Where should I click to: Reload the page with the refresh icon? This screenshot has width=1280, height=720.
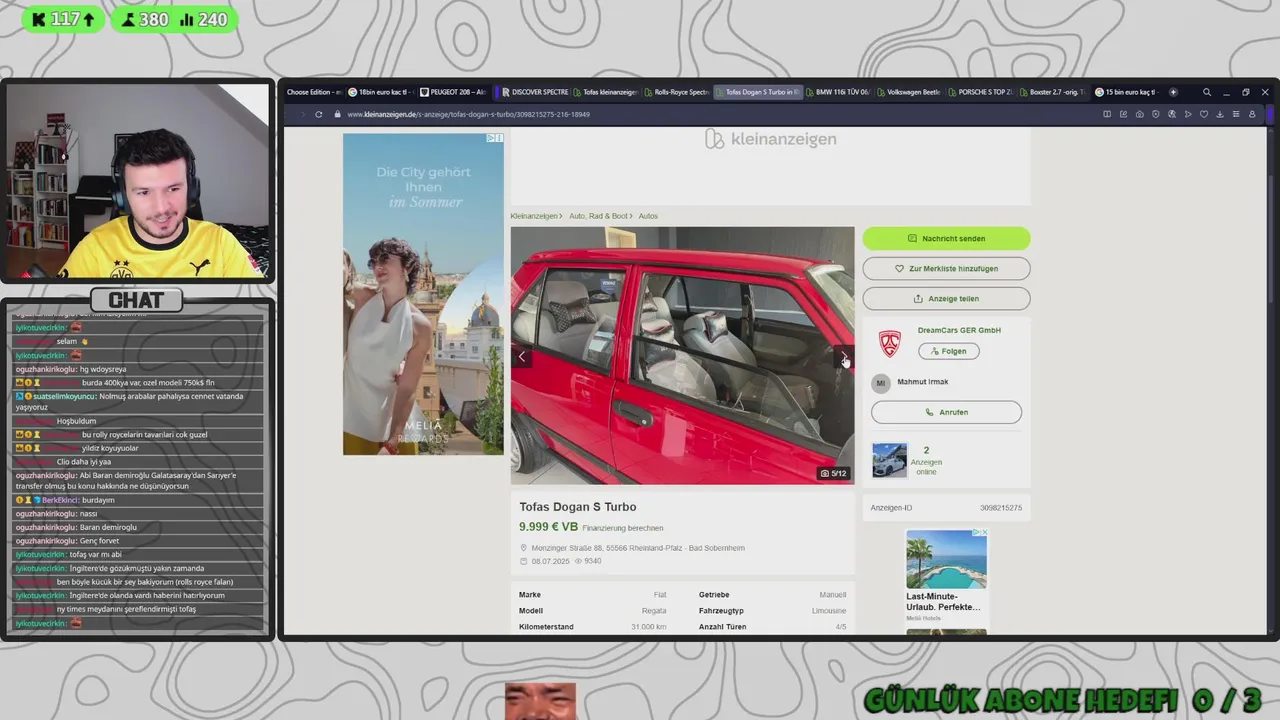pyautogui.click(x=319, y=114)
